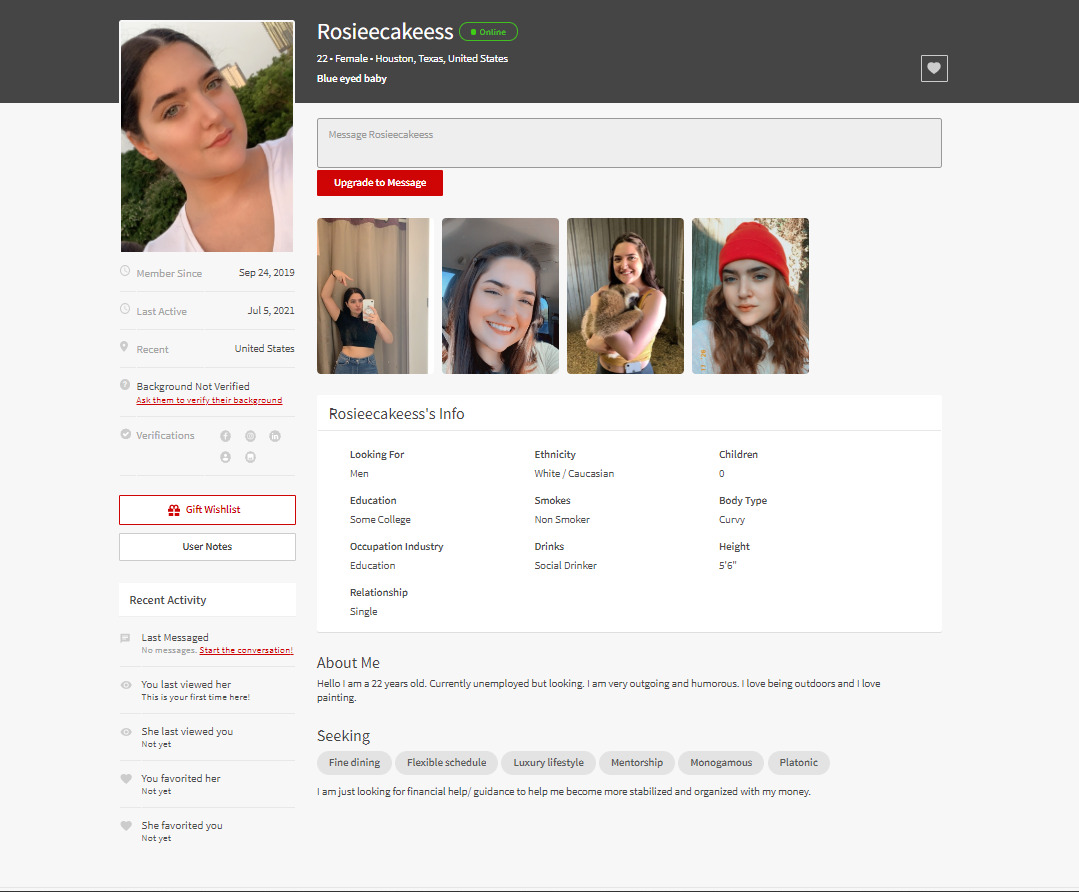
Task: Click inside the Message Rosieecakeess text box
Action: pos(629,143)
